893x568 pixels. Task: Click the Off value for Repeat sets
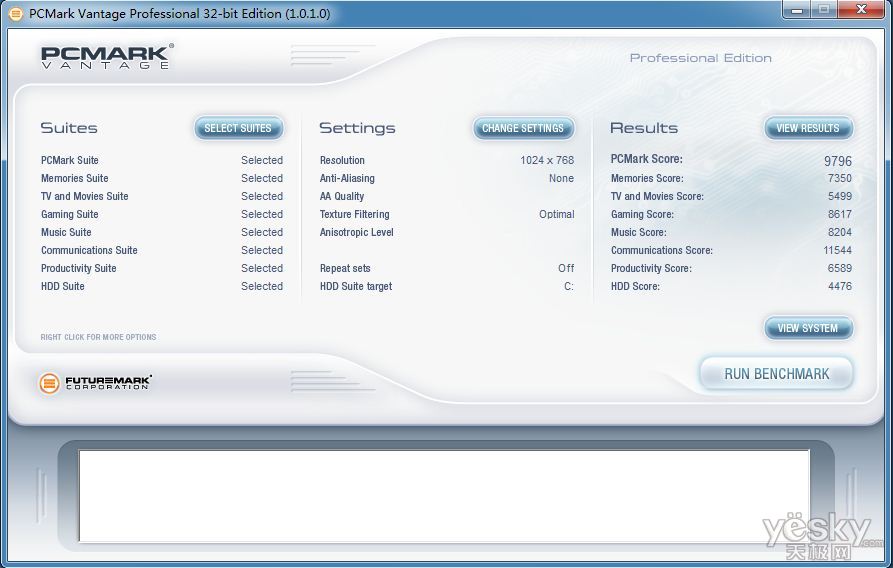click(x=566, y=268)
